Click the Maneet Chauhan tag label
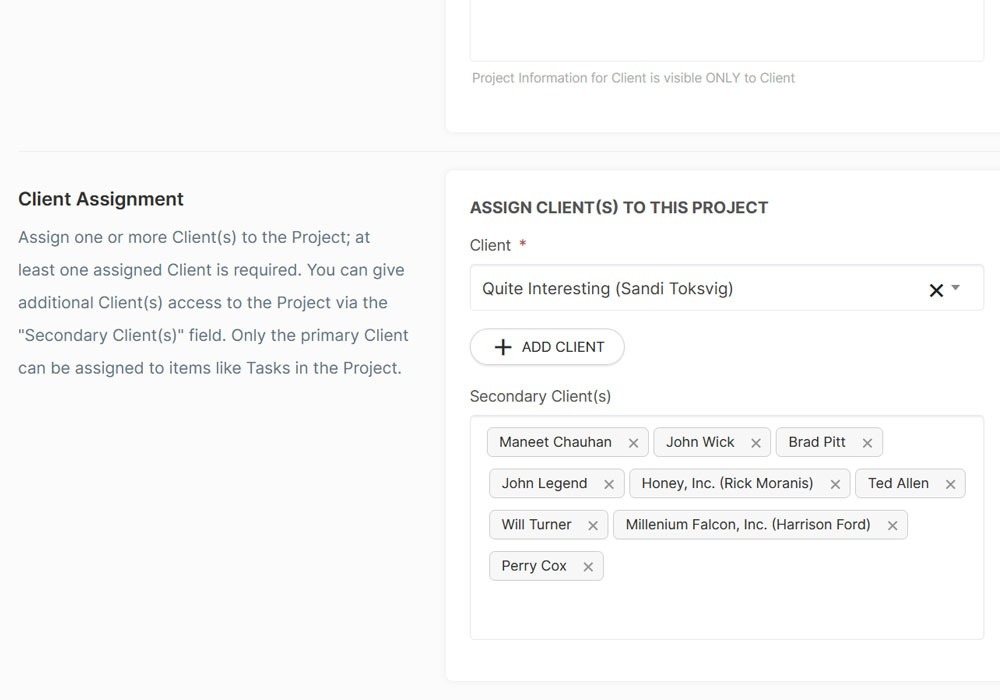Screen dimensions: 1000x700 pyautogui.click(x=555, y=442)
